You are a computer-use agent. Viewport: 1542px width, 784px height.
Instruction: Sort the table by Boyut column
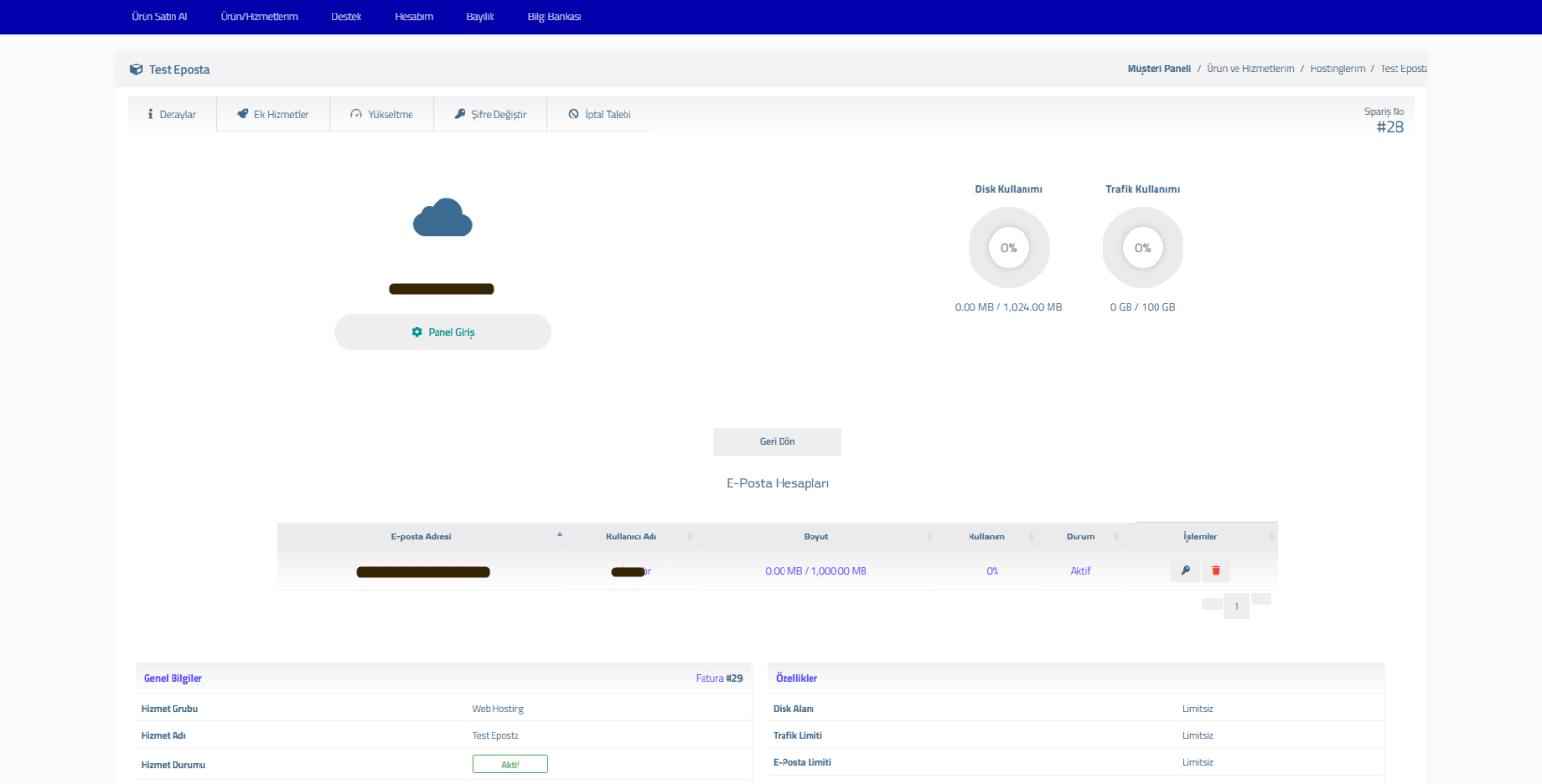pyautogui.click(x=815, y=536)
